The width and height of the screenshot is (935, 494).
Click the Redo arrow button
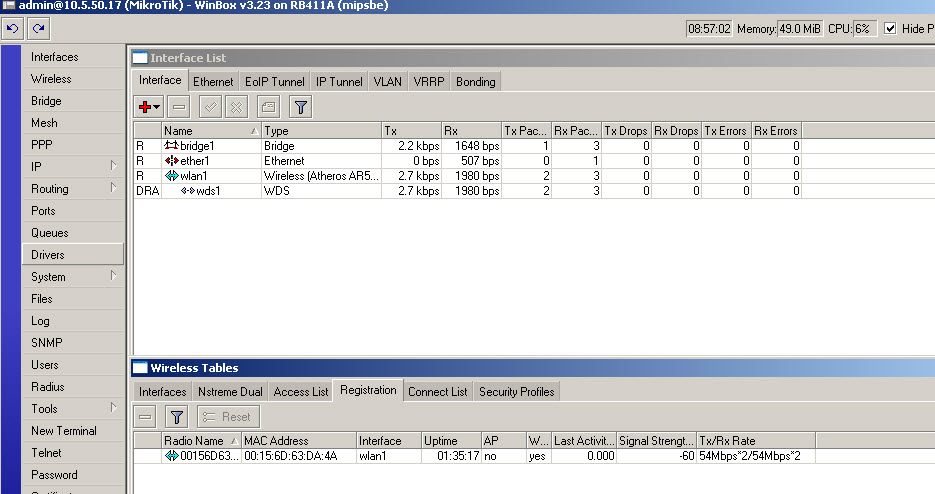click(39, 29)
